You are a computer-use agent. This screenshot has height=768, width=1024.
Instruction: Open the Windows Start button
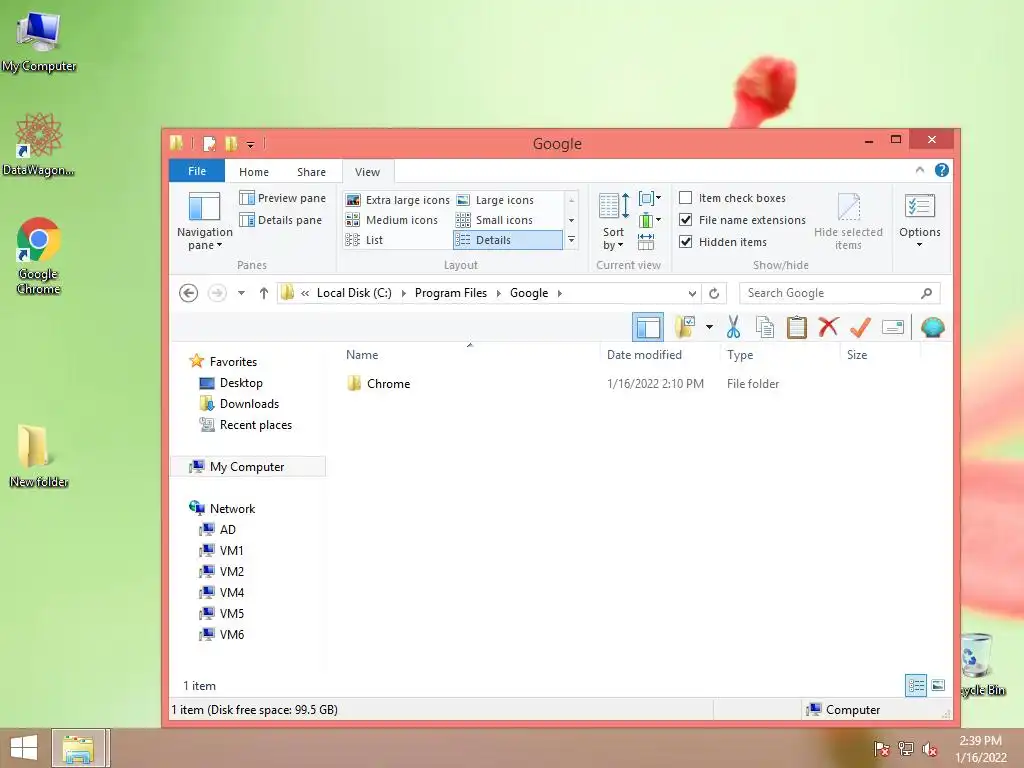point(24,748)
